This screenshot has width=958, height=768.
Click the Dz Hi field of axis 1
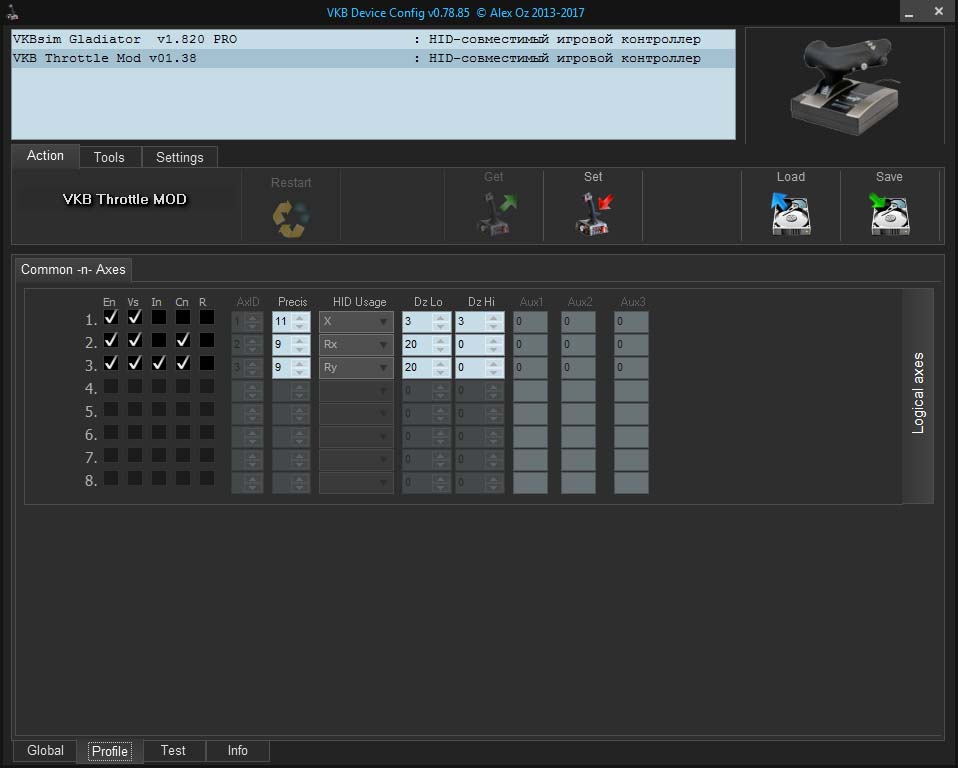(480, 321)
